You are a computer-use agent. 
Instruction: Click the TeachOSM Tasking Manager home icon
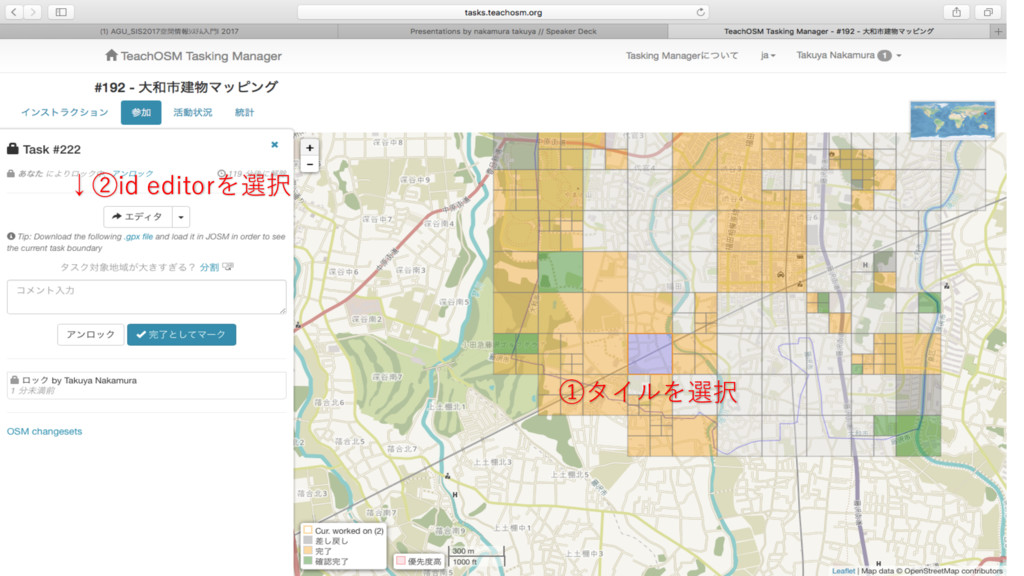(x=111, y=56)
